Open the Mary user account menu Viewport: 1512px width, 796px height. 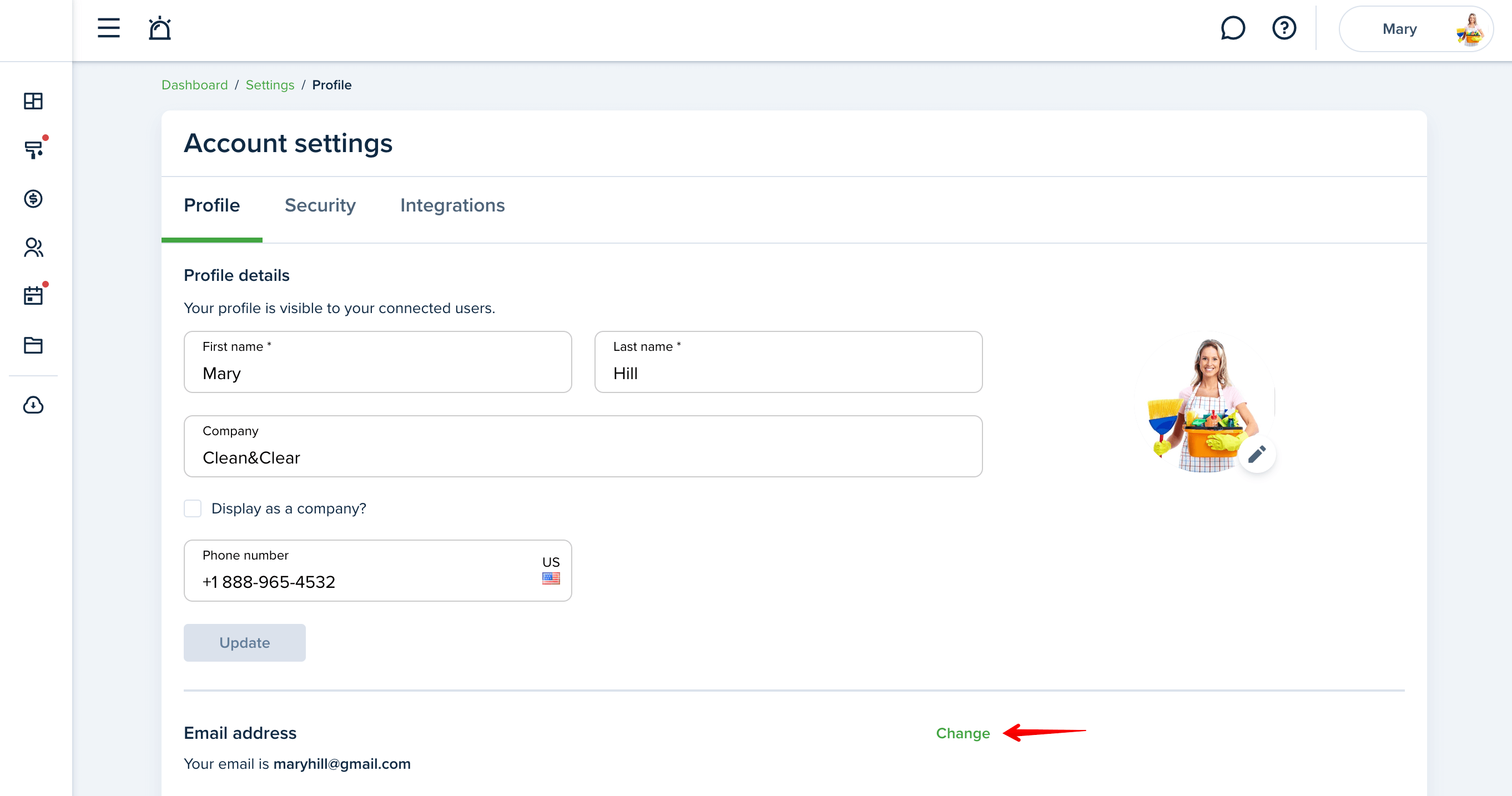(1416, 29)
